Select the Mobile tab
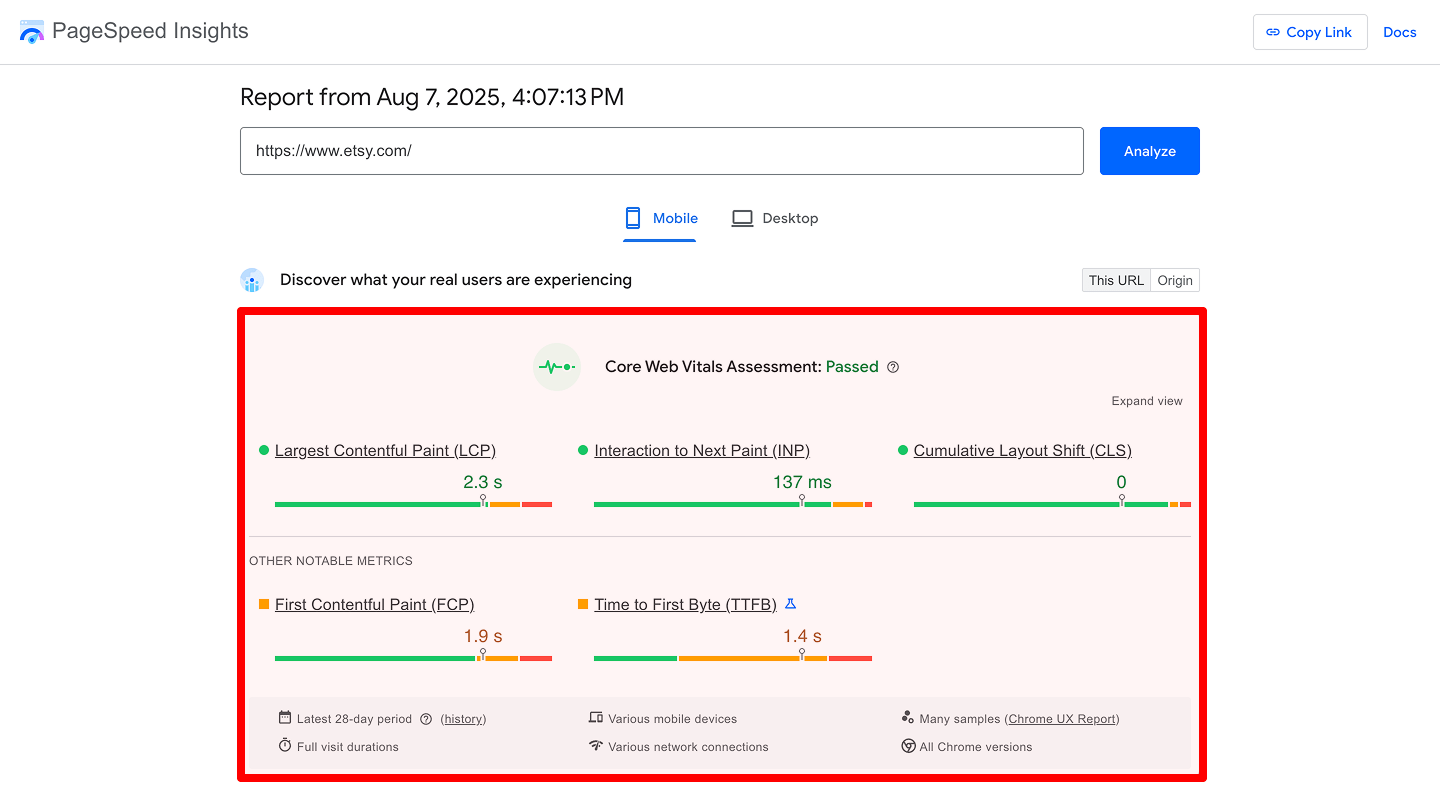Screen dimensions: 1440x800 (x=660, y=218)
